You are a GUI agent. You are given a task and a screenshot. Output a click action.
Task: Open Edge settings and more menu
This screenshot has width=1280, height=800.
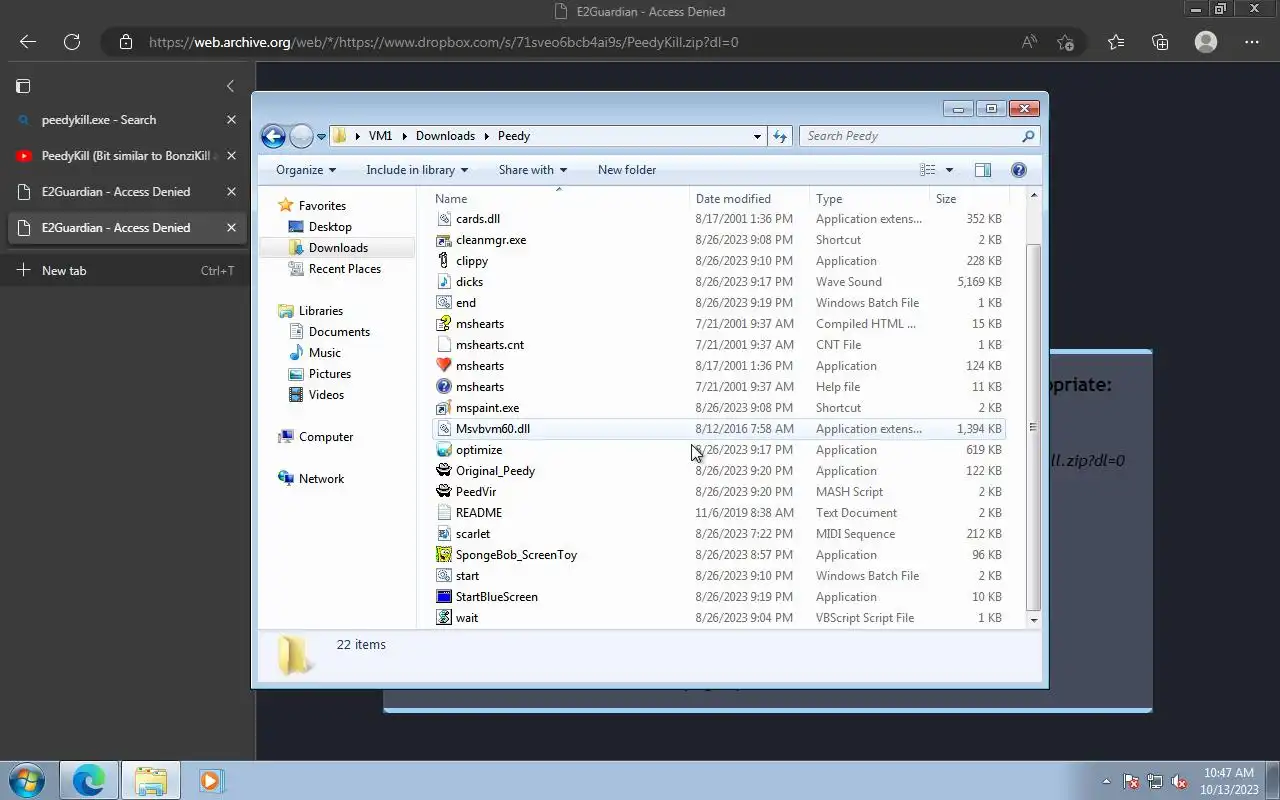1252,42
